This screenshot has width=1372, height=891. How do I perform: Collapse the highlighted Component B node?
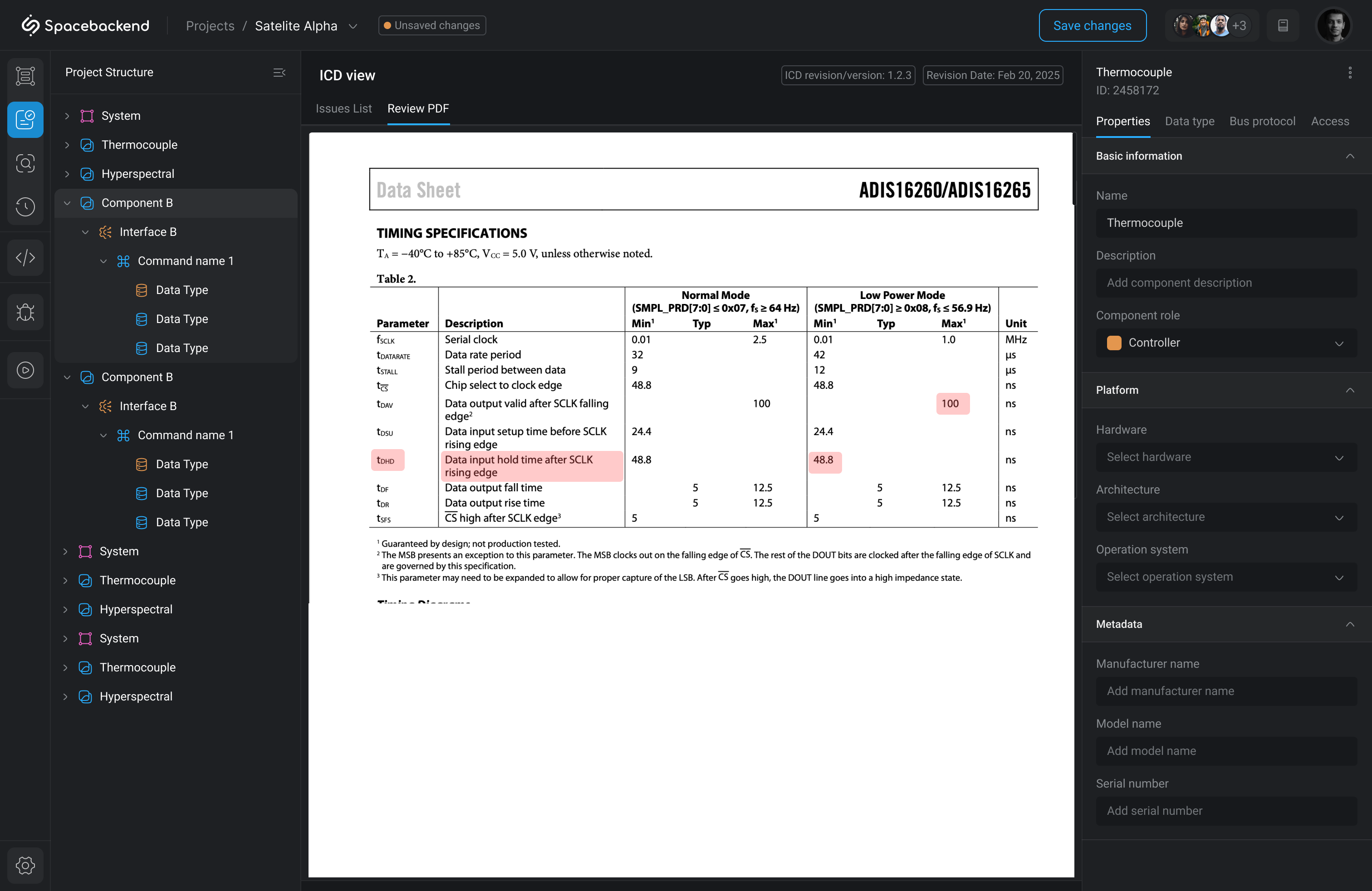tap(67, 203)
